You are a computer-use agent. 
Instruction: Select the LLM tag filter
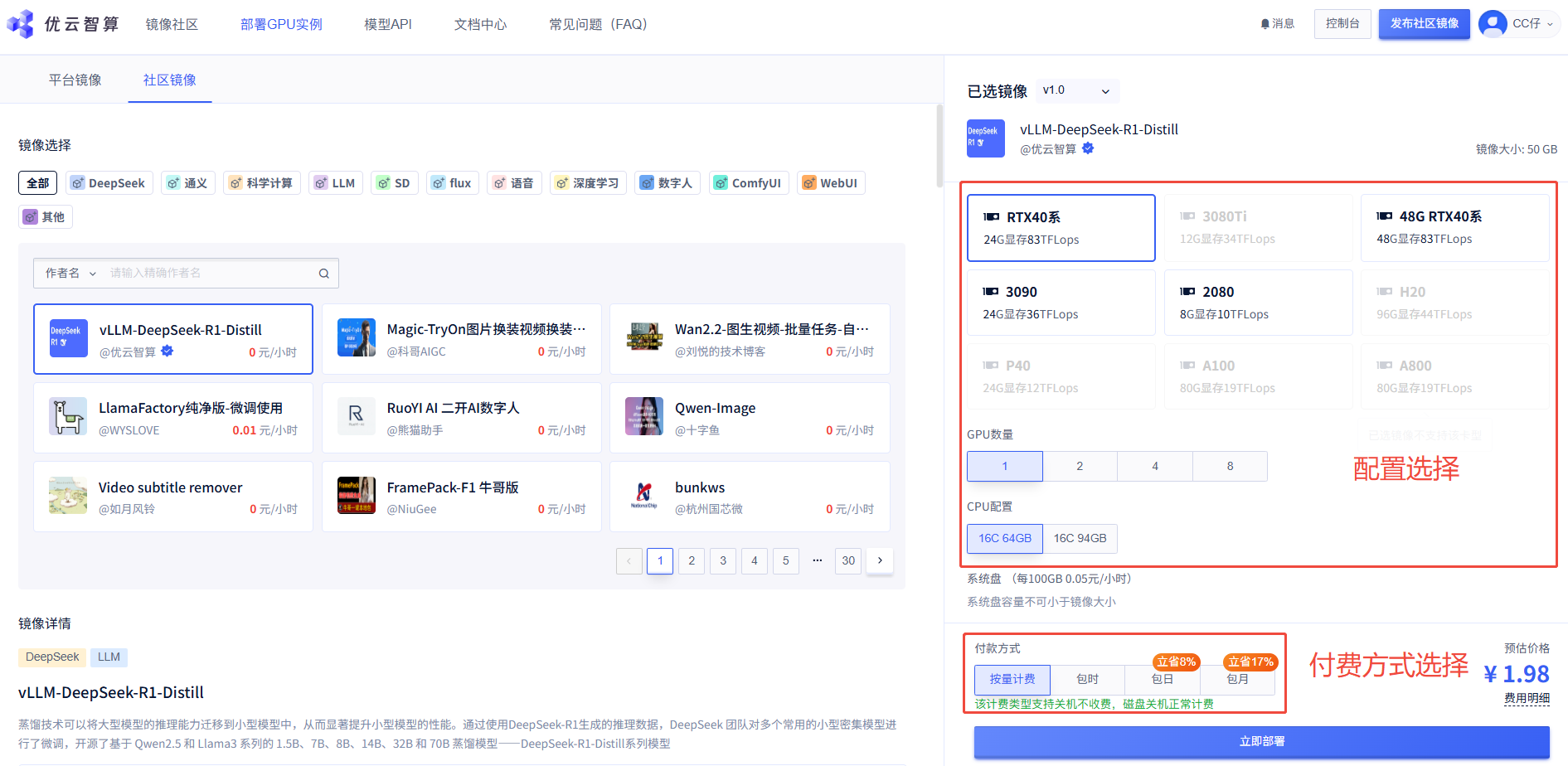point(335,183)
